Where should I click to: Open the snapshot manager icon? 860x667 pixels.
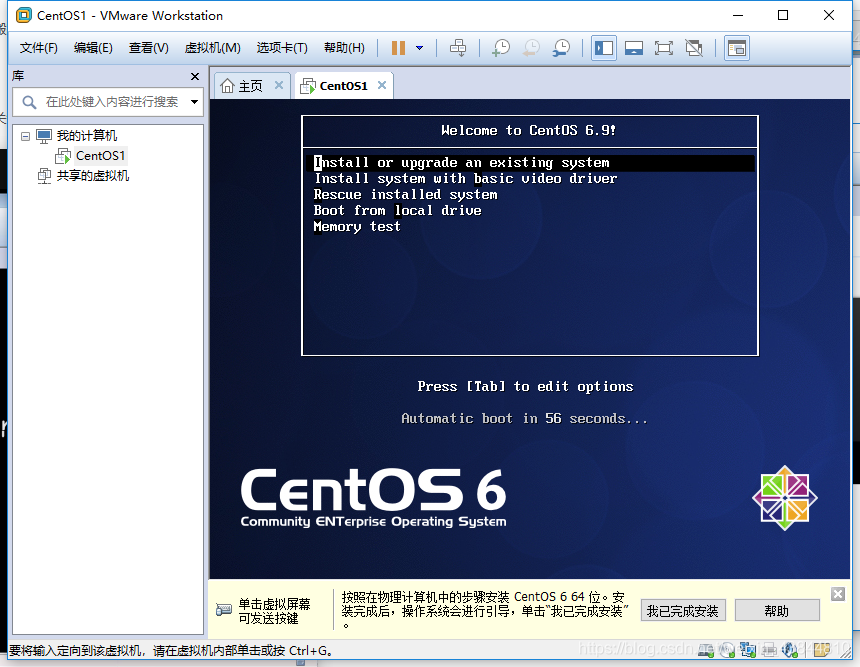pyautogui.click(x=561, y=48)
